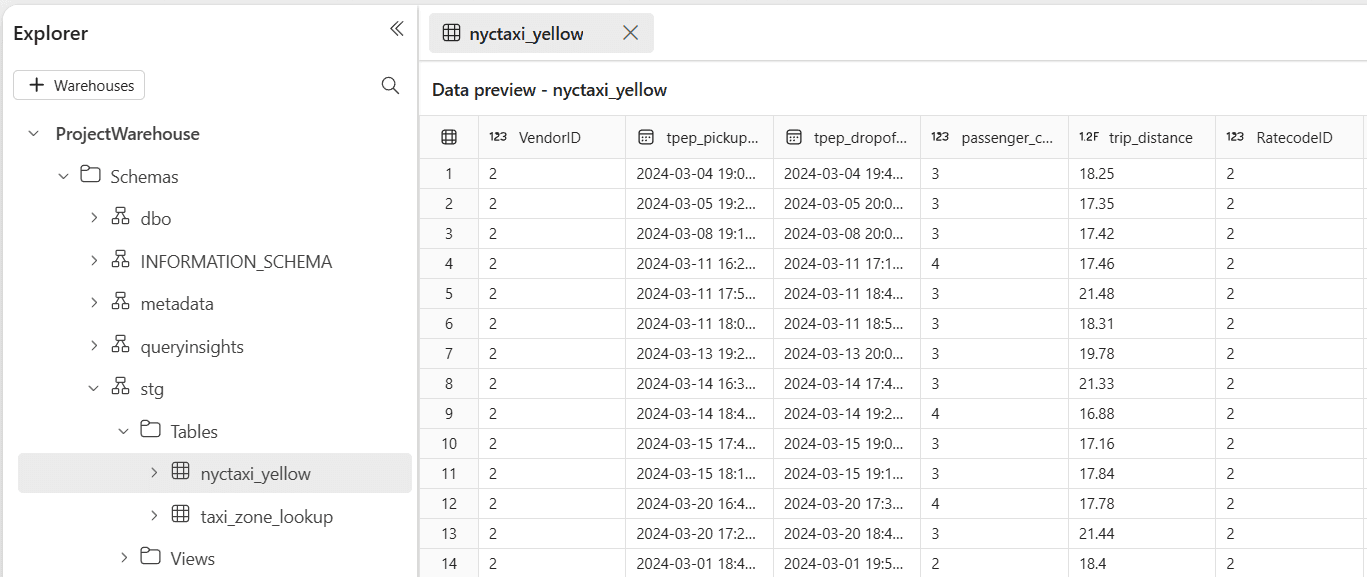
Task: Click the trip_distance column header
Action: pyautogui.click(x=1142, y=138)
